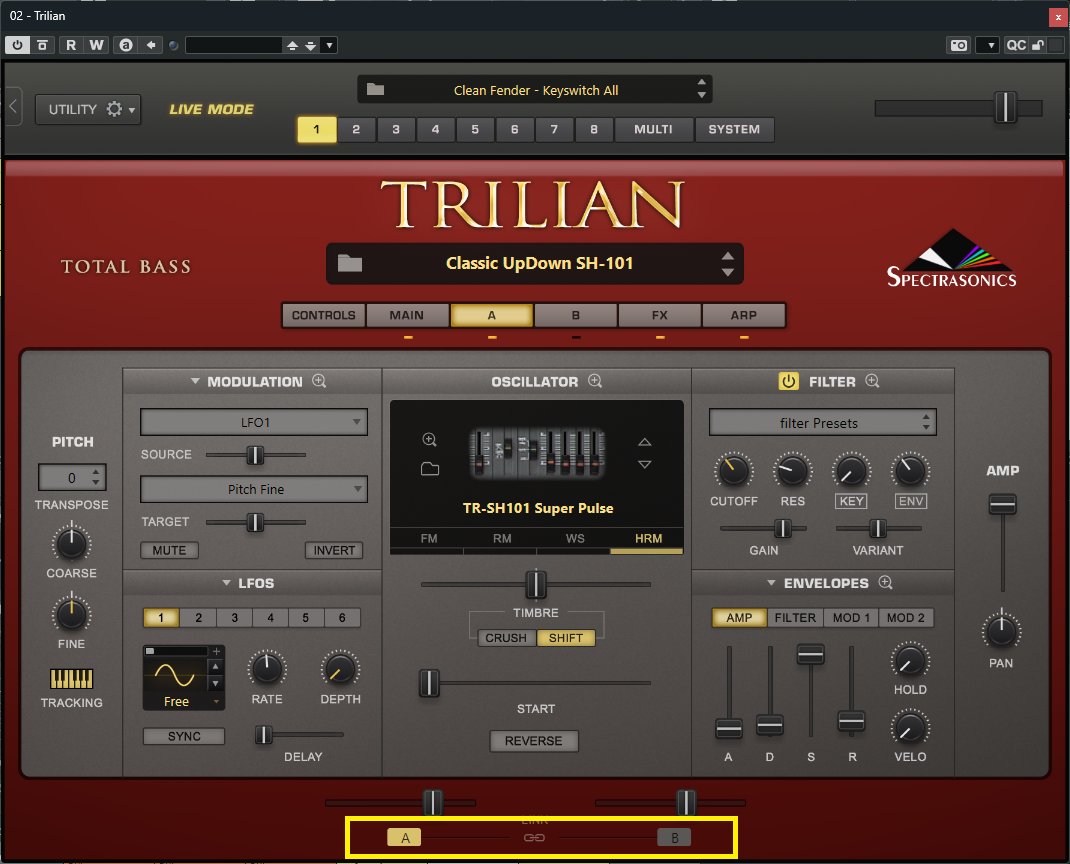Enable SYNC for LFO 1
Viewport: 1070px width, 864px height.
coord(184,736)
